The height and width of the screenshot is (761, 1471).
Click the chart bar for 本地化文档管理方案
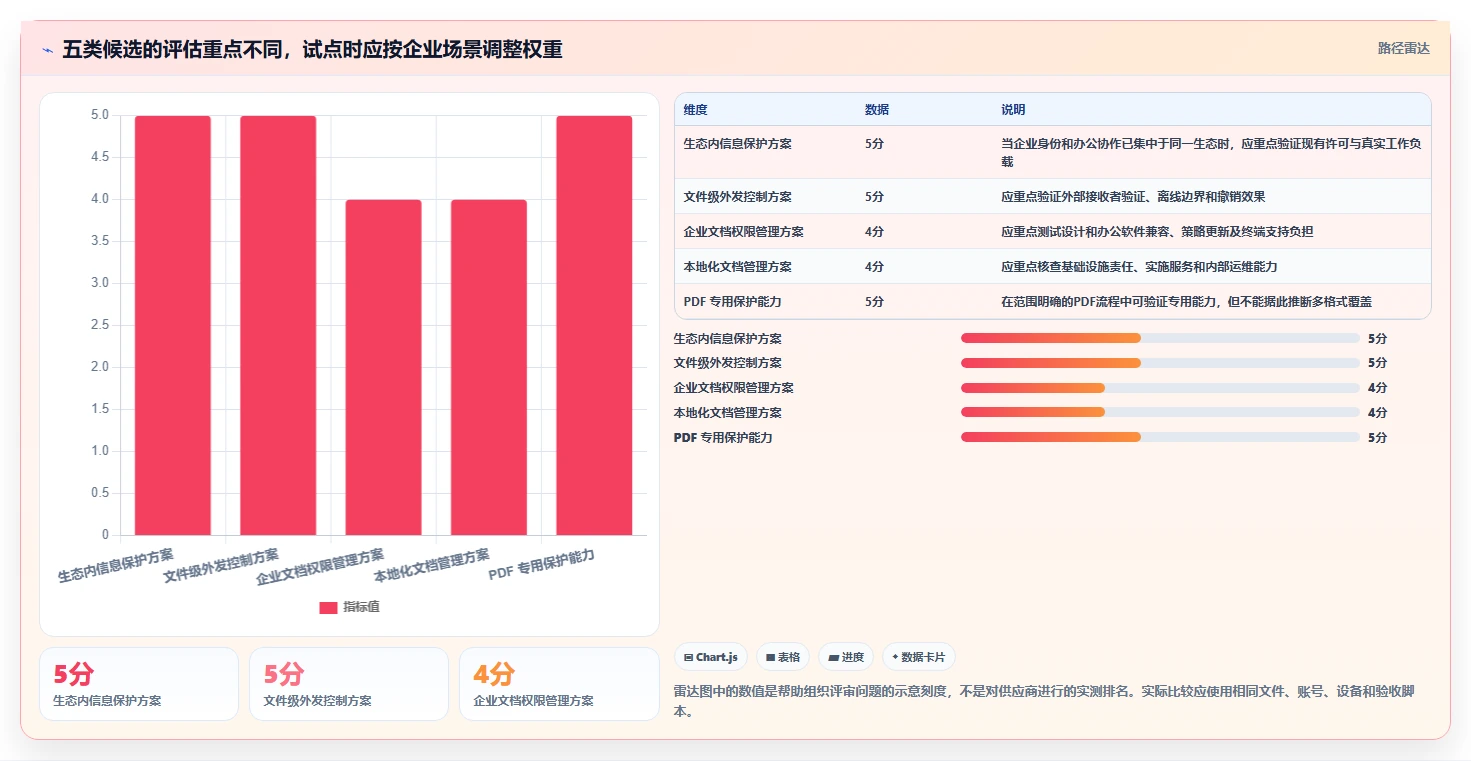point(489,367)
